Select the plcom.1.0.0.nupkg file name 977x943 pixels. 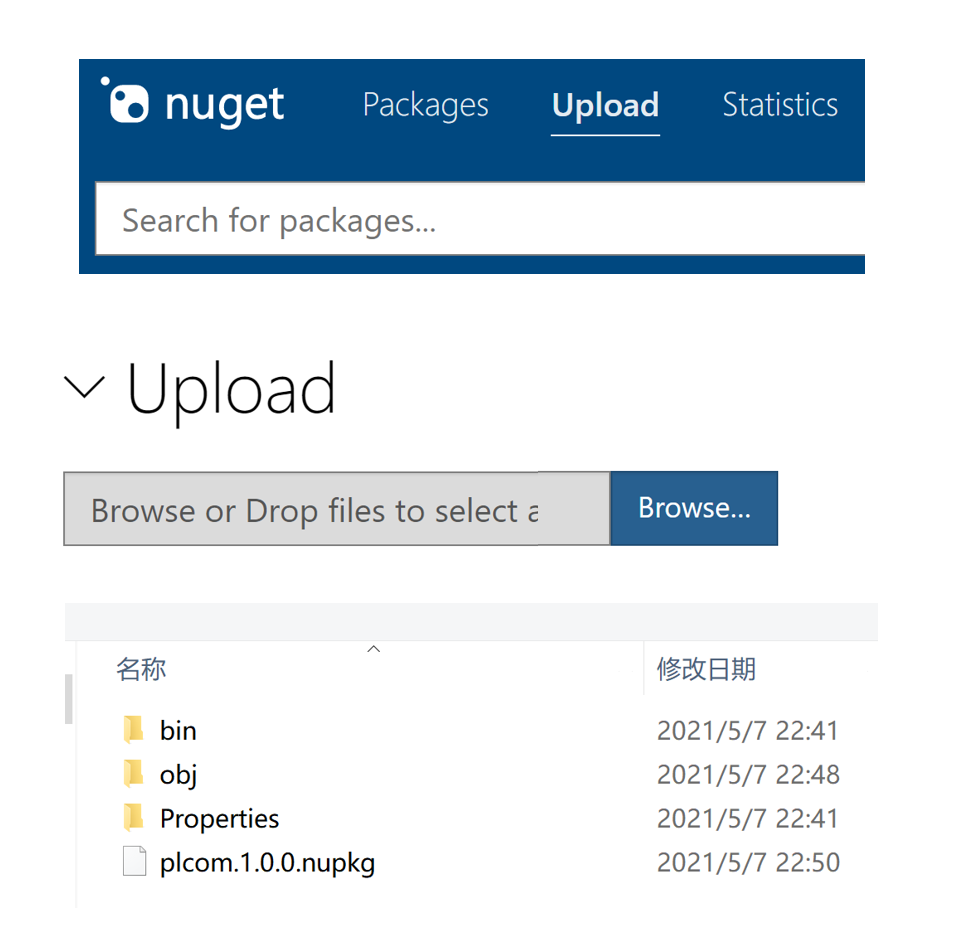tap(267, 862)
